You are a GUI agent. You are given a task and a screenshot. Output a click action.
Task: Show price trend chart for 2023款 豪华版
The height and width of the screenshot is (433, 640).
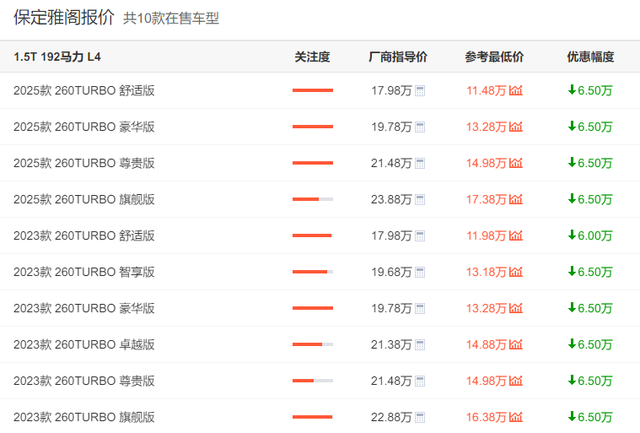(x=516, y=308)
